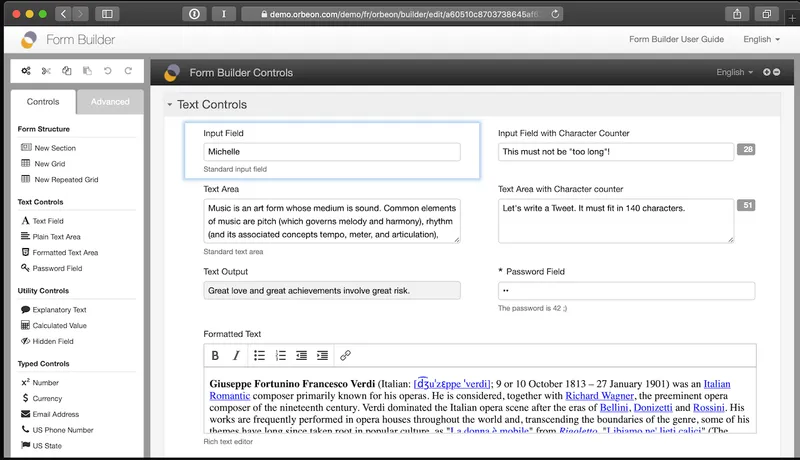Open the English language dropdown in top bar
800x460 pixels.
(x=761, y=39)
